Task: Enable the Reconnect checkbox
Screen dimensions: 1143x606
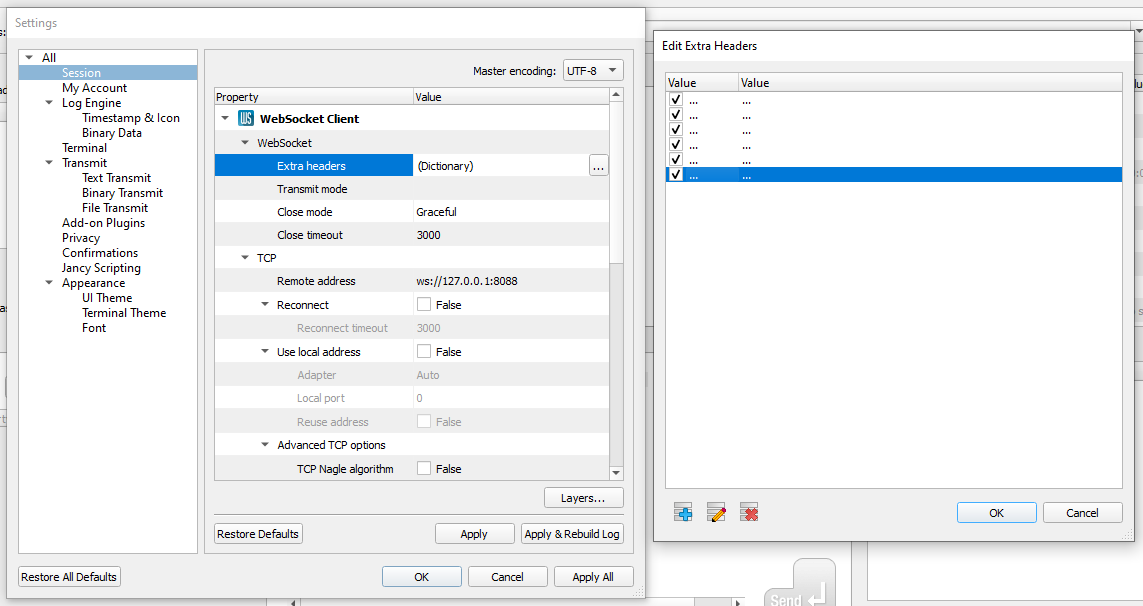Action: (424, 304)
